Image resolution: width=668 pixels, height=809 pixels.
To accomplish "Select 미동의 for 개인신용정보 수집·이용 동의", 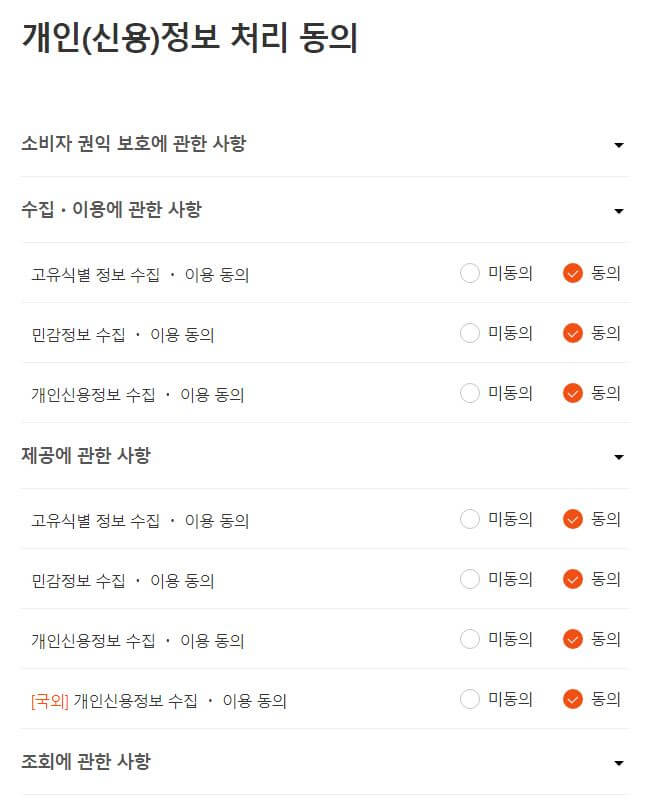I will tap(469, 393).
